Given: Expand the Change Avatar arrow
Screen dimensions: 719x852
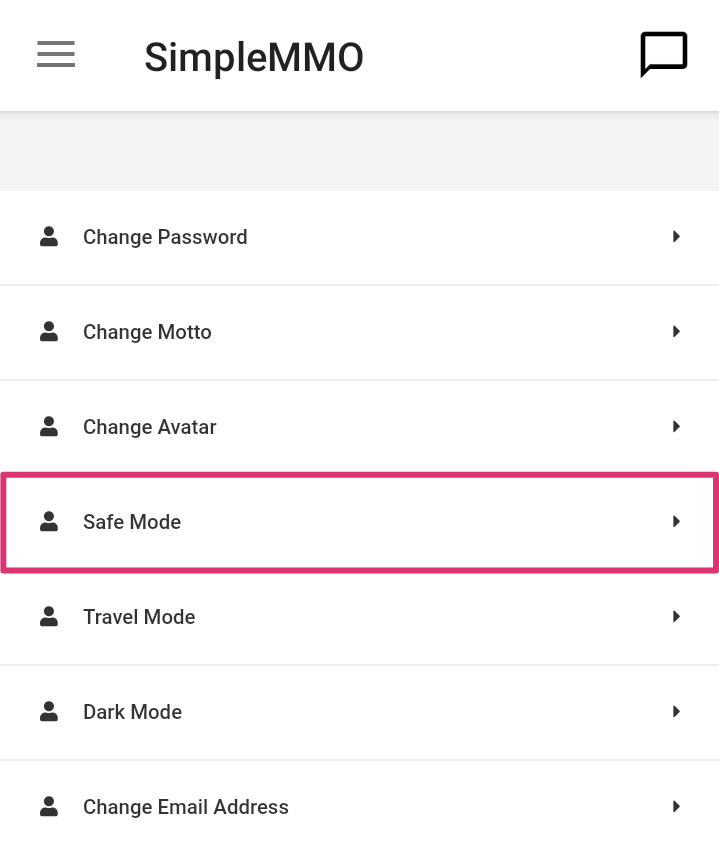Looking at the screenshot, I should pos(677,427).
